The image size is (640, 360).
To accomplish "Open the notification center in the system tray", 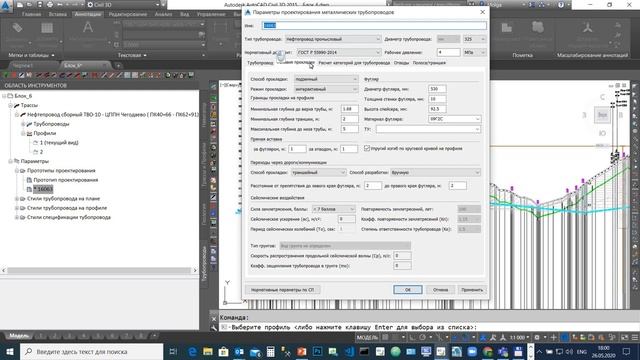I will point(627,351).
